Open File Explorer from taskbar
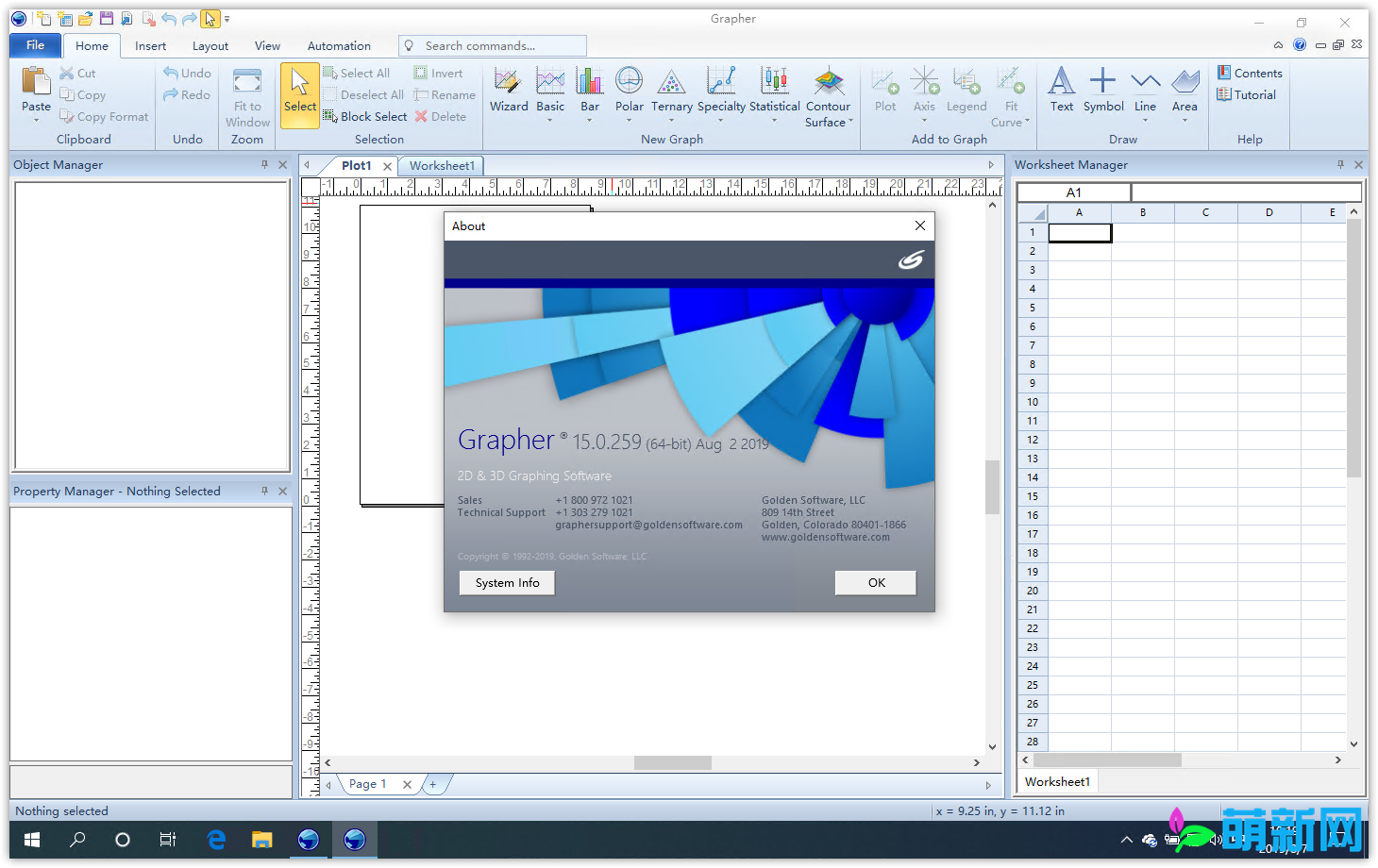Image resolution: width=1378 pixels, height=868 pixels. pyautogui.click(x=262, y=840)
